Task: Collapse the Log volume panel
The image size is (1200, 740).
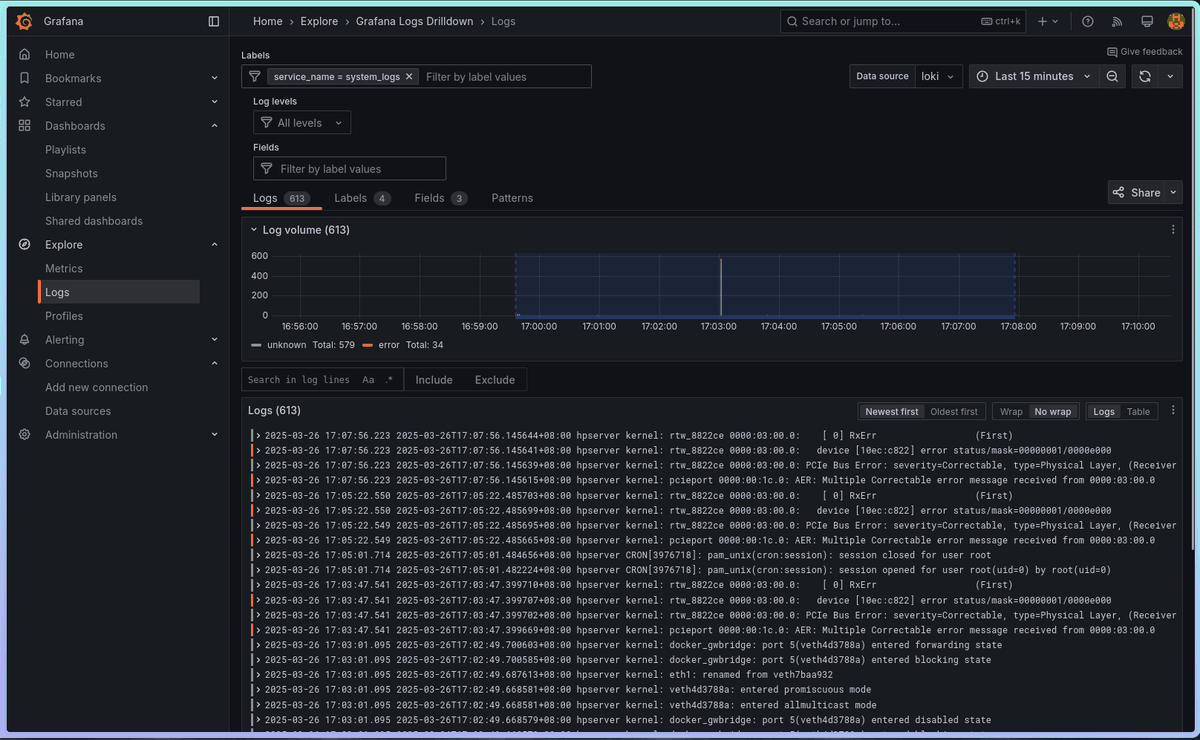Action: click(x=254, y=230)
